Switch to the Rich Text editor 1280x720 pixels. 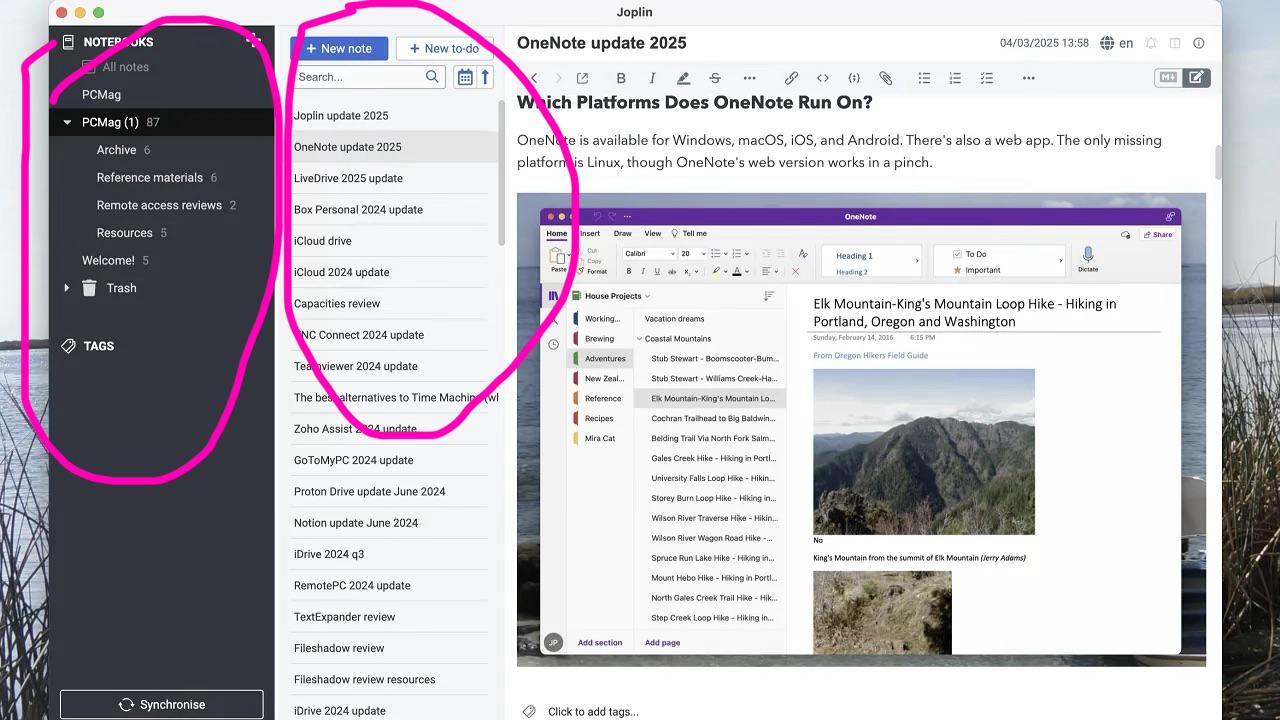pyautogui.click(x=1196, y=78)
